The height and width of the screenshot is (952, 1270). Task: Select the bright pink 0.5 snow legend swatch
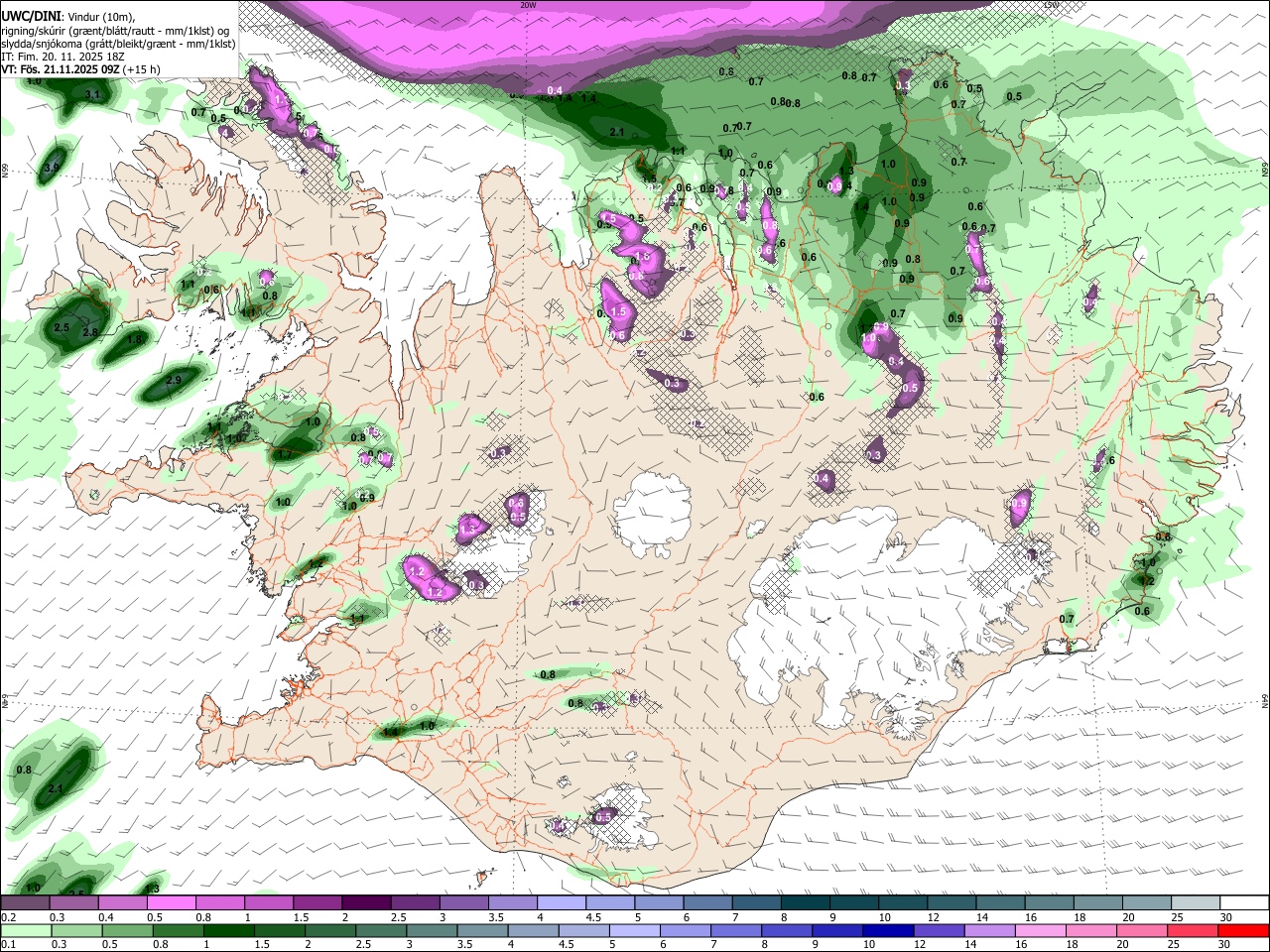(x=171, y=903)
